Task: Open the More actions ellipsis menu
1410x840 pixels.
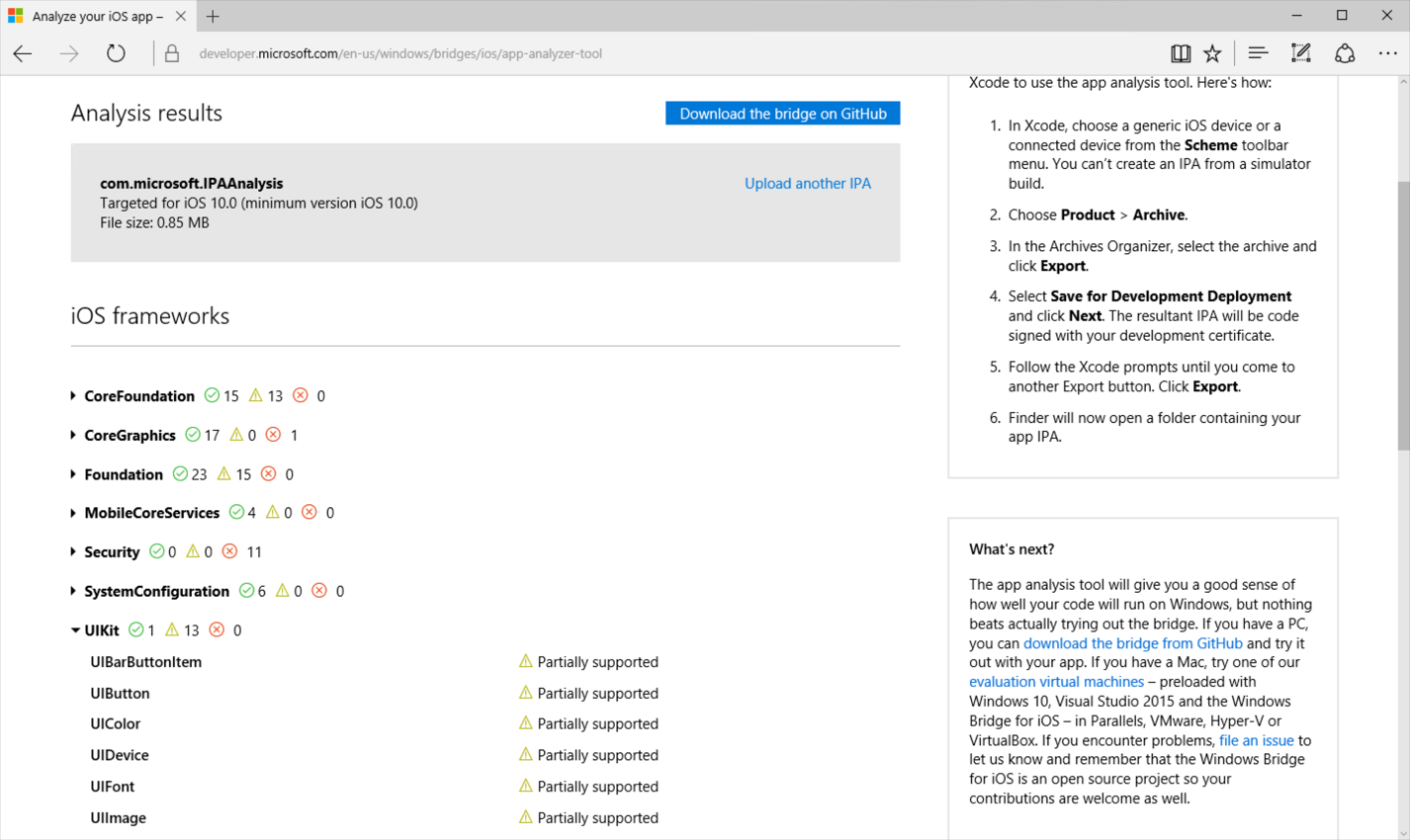Action: 1387,54
